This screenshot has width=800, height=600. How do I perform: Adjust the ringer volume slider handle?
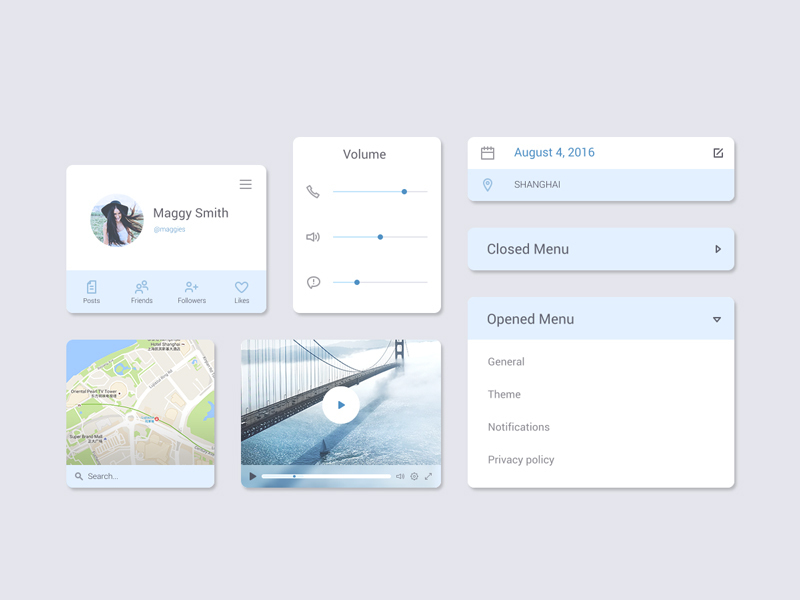point(403,190)
